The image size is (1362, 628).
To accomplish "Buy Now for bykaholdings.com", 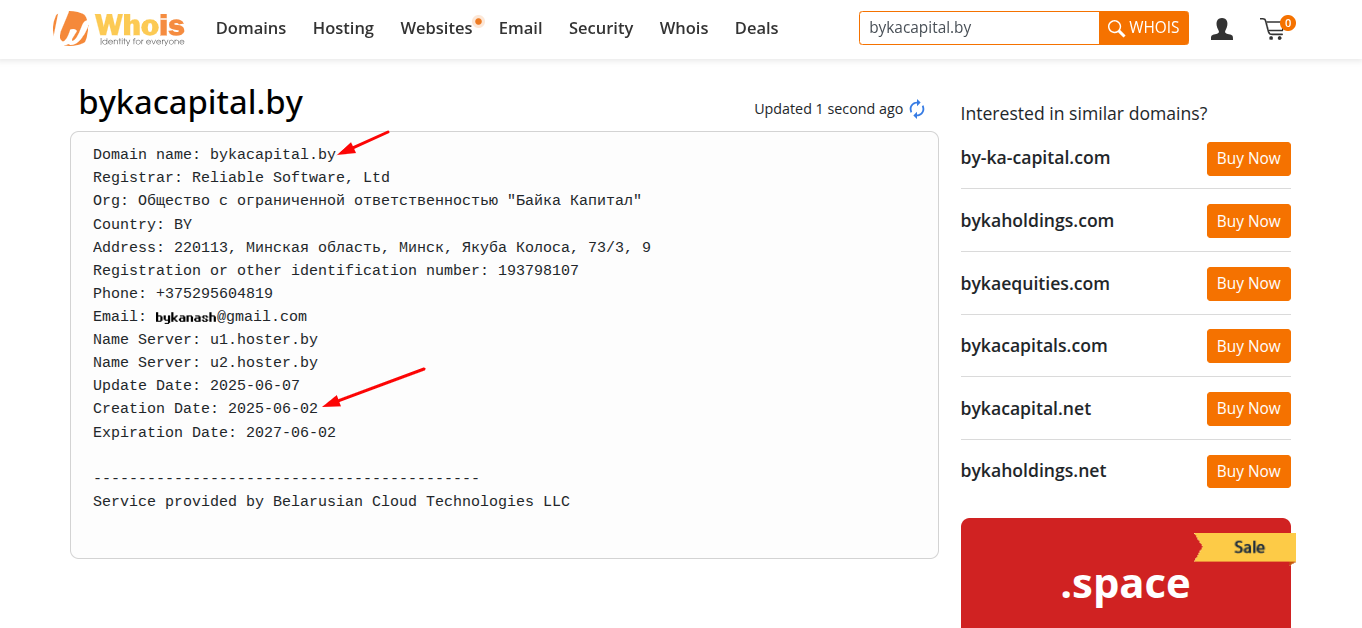I will pyautogui.click(x=1249, y=221).
